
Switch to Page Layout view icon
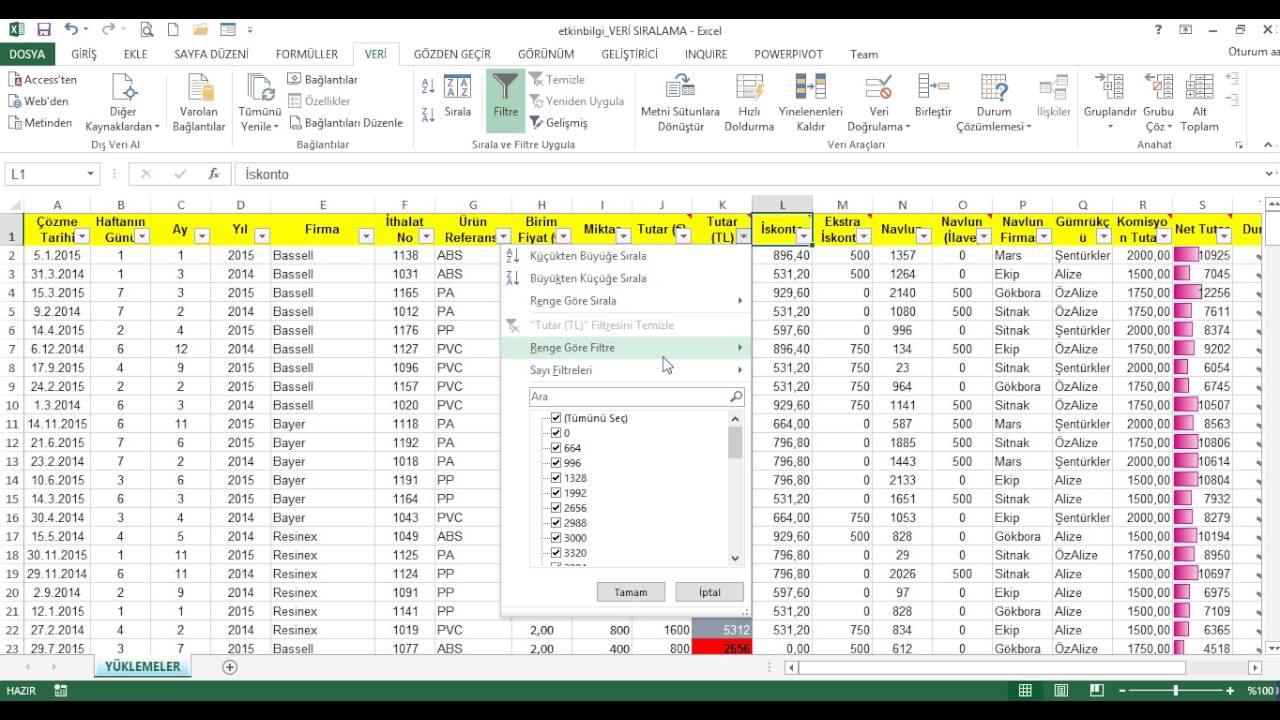tap(1061, 691)
